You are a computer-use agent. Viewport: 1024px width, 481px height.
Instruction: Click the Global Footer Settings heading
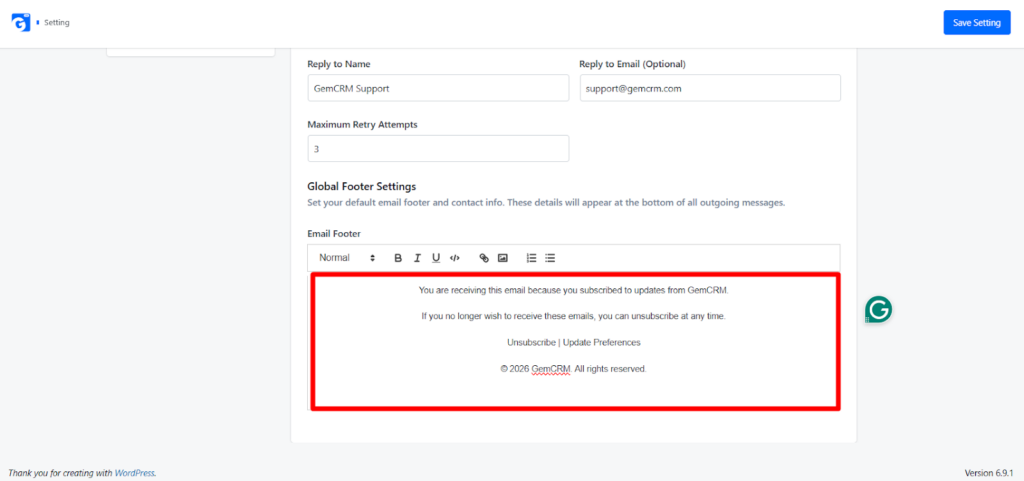pyautogui.click(x=362, y=187)
